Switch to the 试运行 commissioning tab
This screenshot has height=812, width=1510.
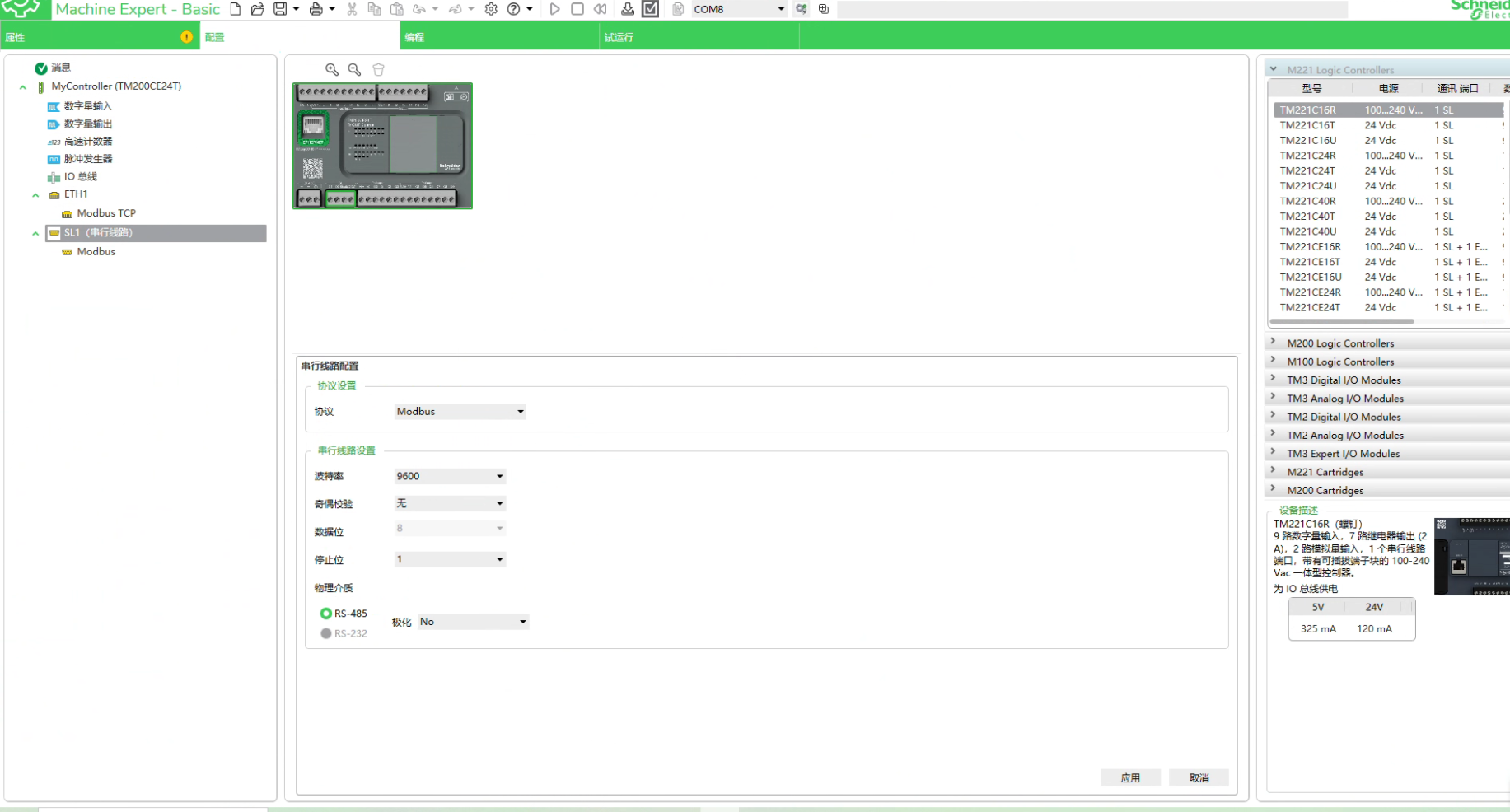(x=619, y=37)
